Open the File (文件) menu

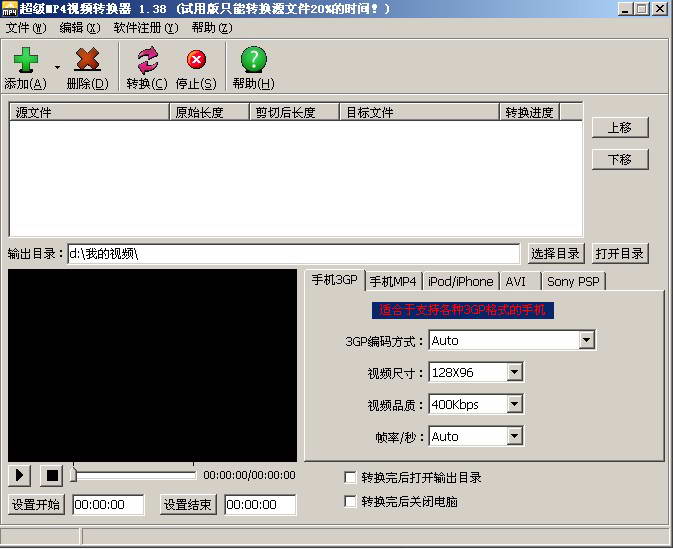pos(26,28)
